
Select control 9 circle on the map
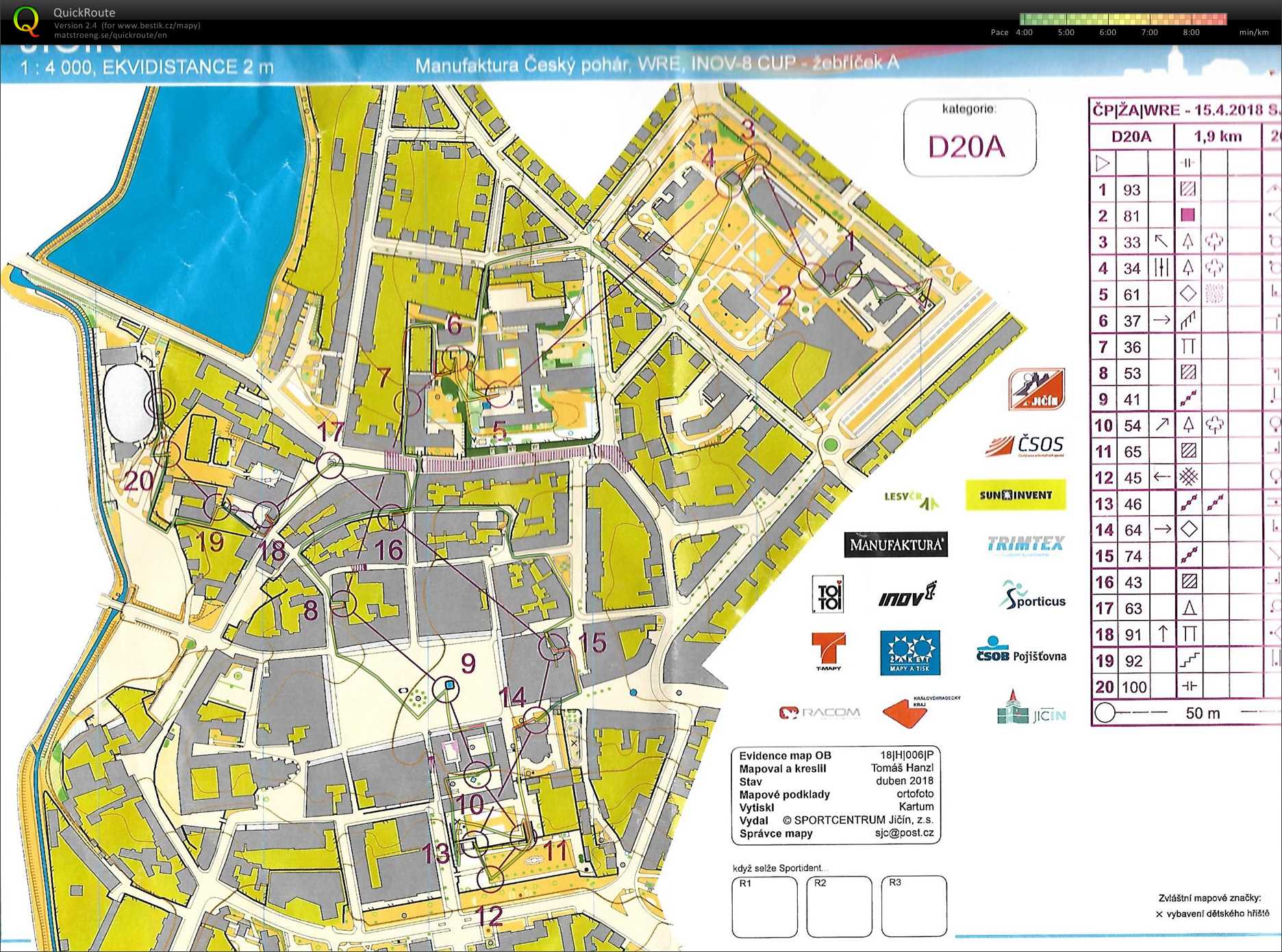pos(446,688)
